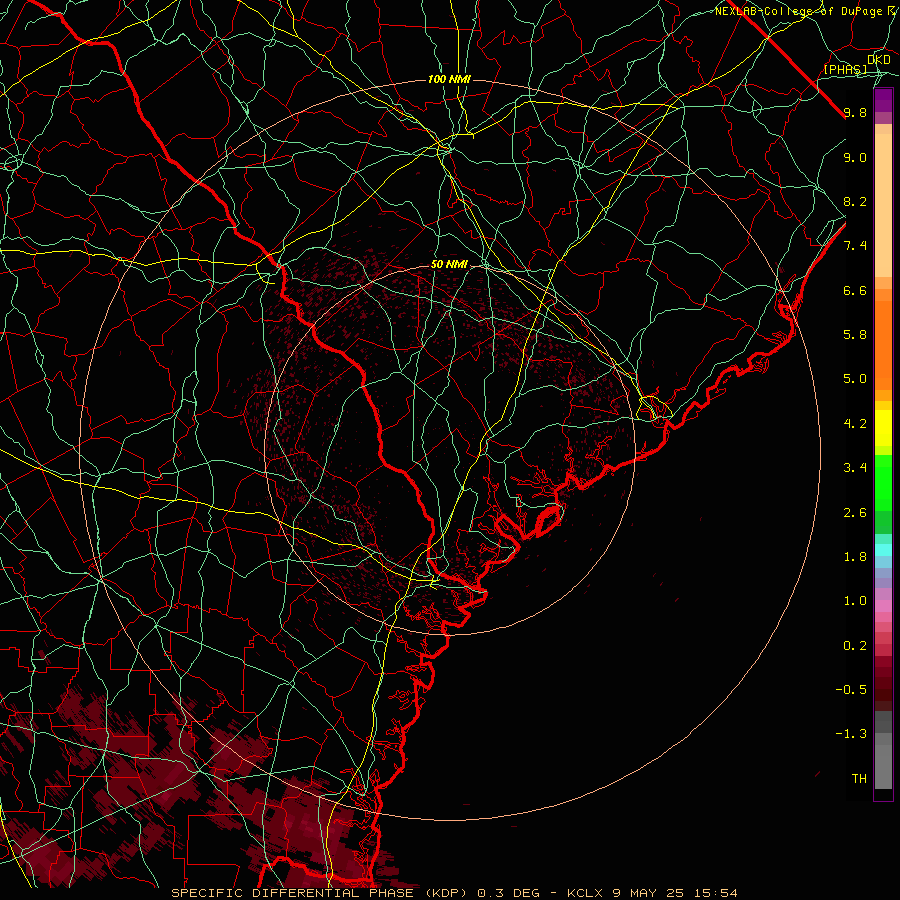The width and height of the screenshot is (900, 900).
Task: Select the bright green segment of the color bar
Action: pos(883,483)
